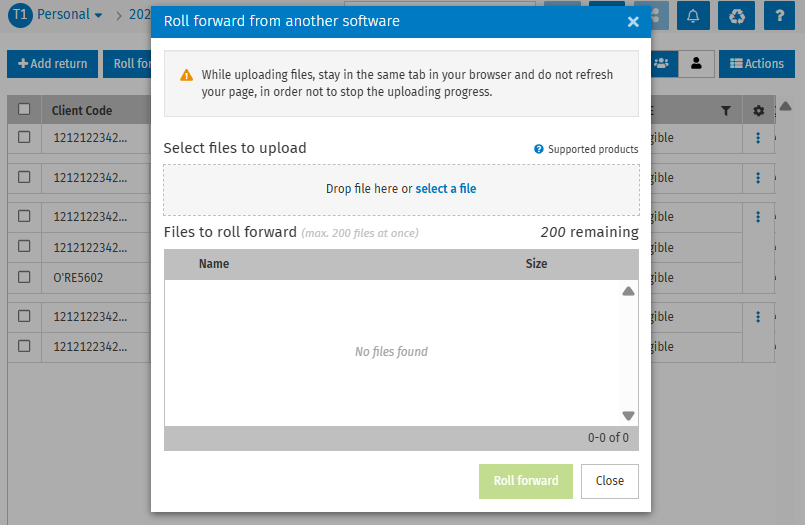Open the Actions menu
This screenshot has width=805, height=525.
pyautogui.click(x=757, y=64)
